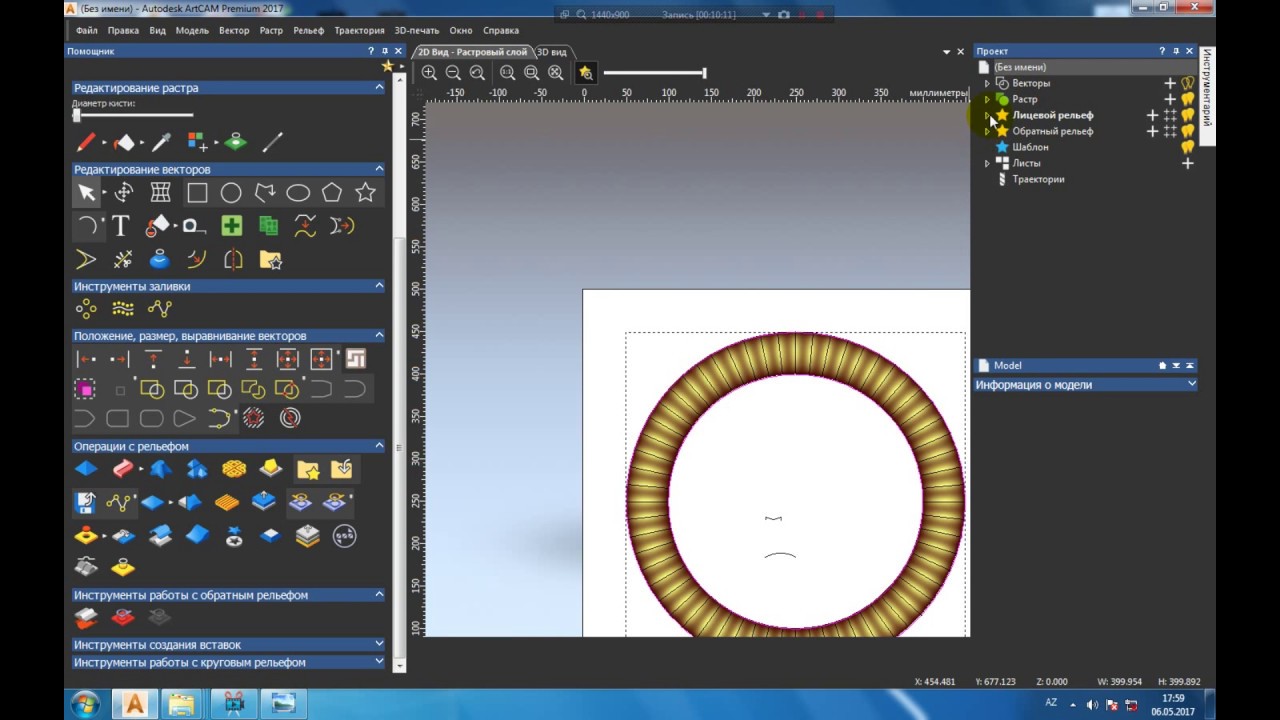Choose the ellipse vector tool

click(x=298, y=193)
